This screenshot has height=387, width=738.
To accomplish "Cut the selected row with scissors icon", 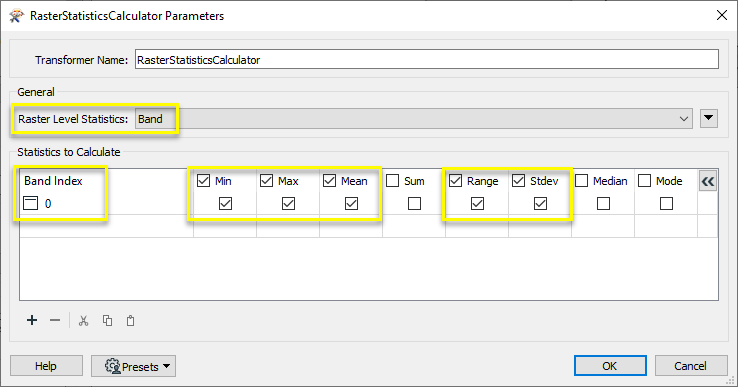I will pyautogui.click(x=84, y=321).
